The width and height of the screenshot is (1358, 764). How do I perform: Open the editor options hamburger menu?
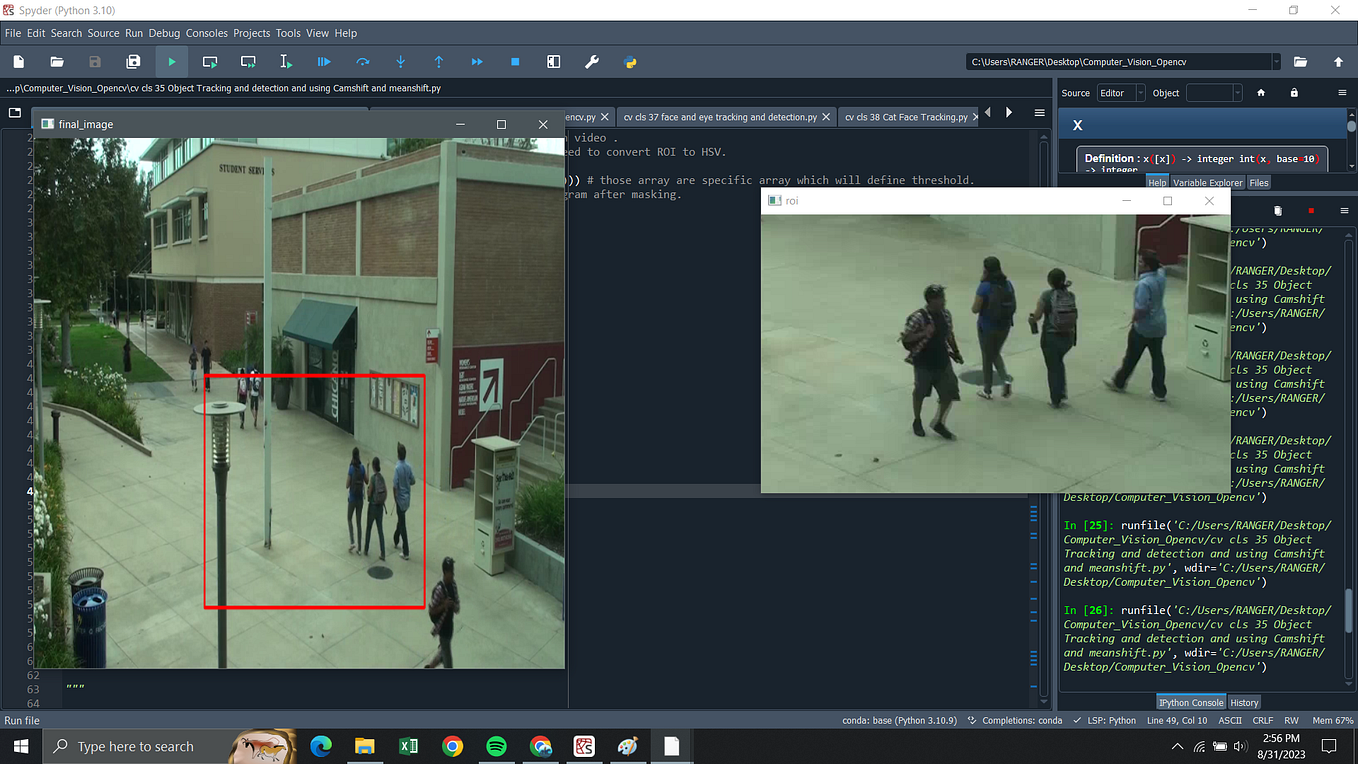click(x=1040, y=113)
